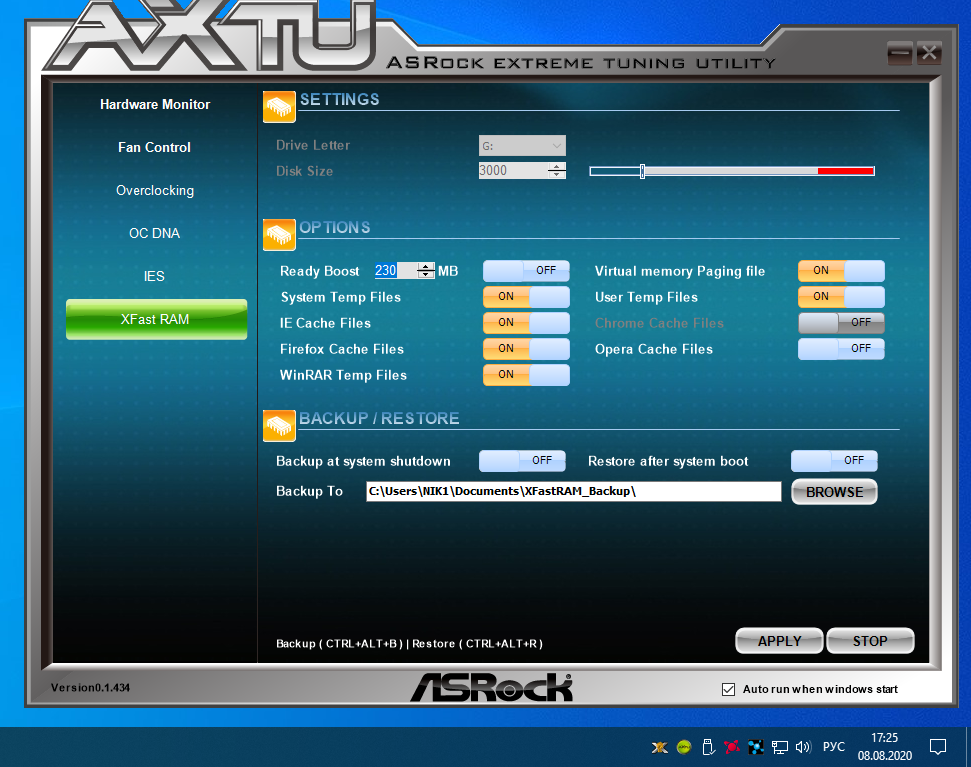Uncheck Auto run when windows start

pos(728,689)
